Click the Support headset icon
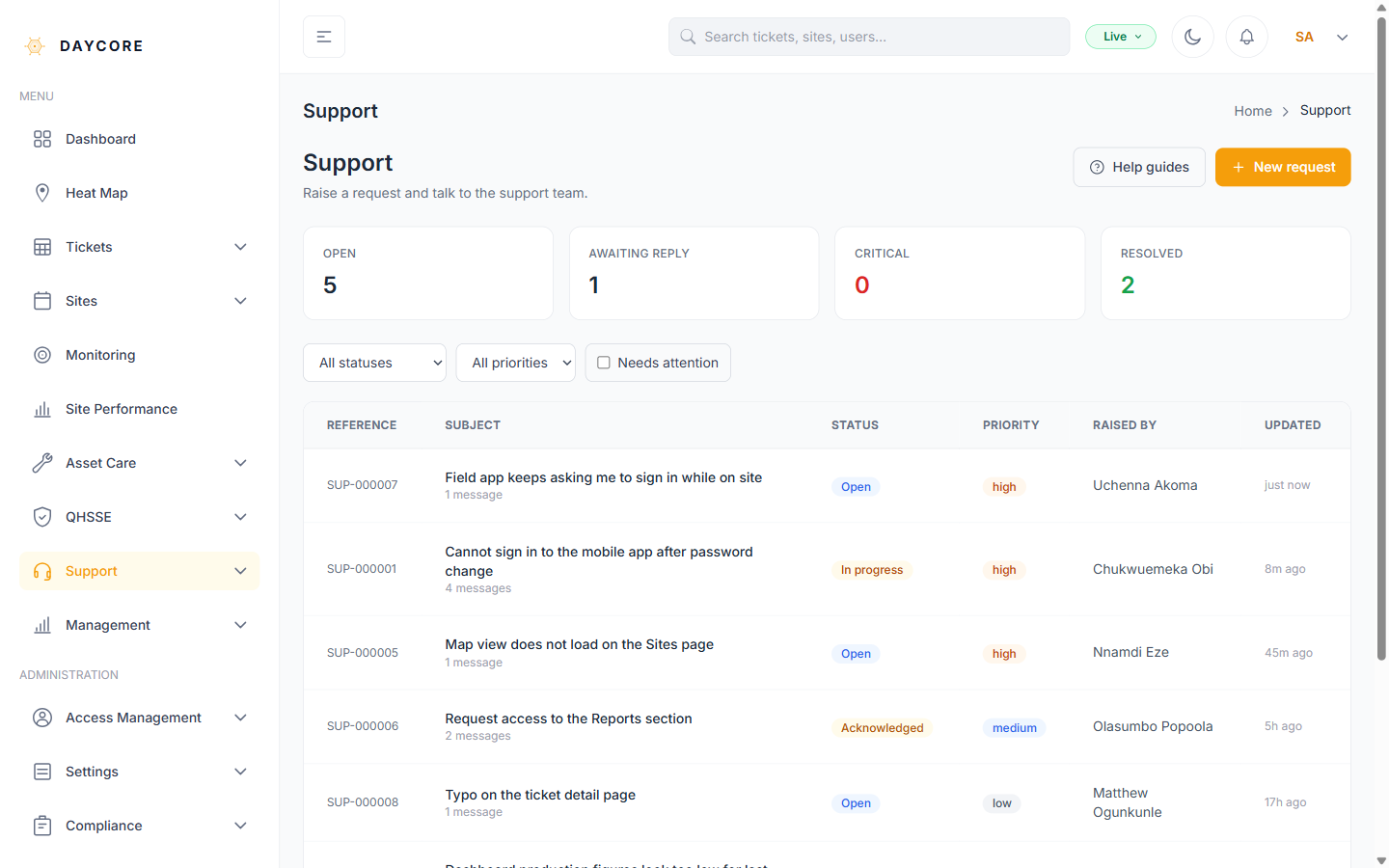Image resolution: width=1389 pixels, height=868 pixels. pyautogui.click(x=42, y=571)
